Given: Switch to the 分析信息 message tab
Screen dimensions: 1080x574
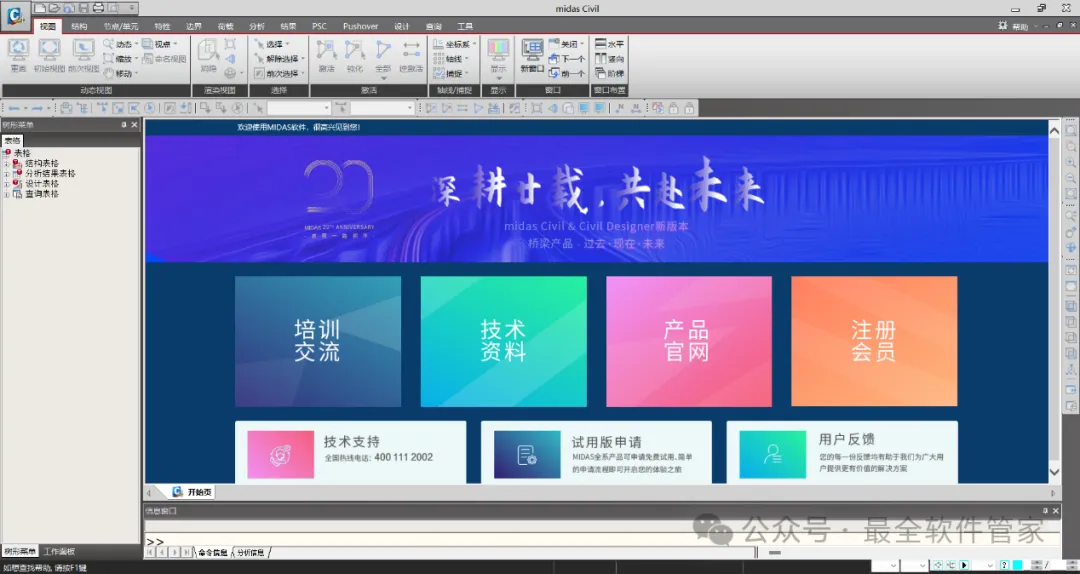Looking at the screenshot, I should point(251,553).
